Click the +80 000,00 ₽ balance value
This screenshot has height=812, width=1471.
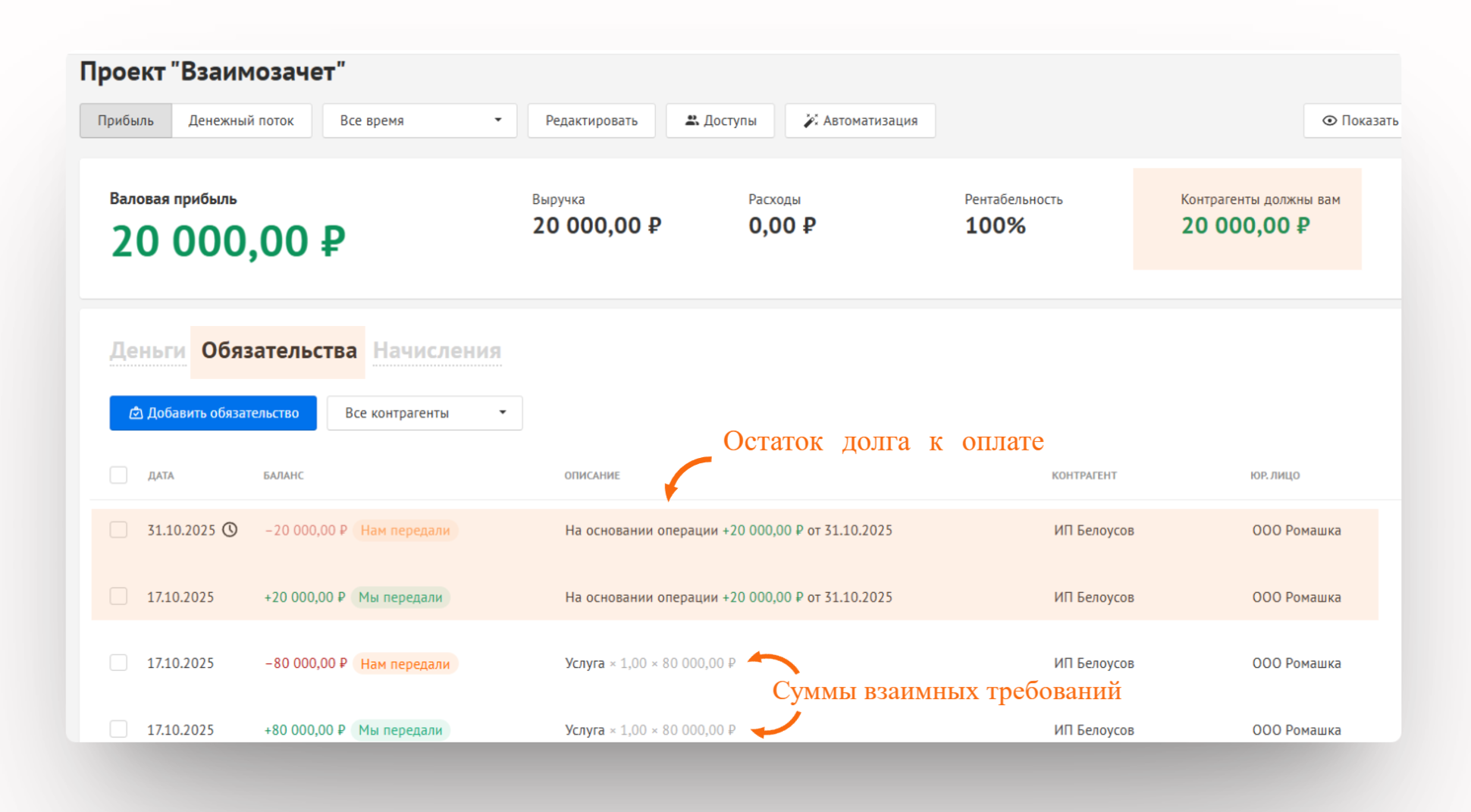pyautogui.click(x=305, y=730)
